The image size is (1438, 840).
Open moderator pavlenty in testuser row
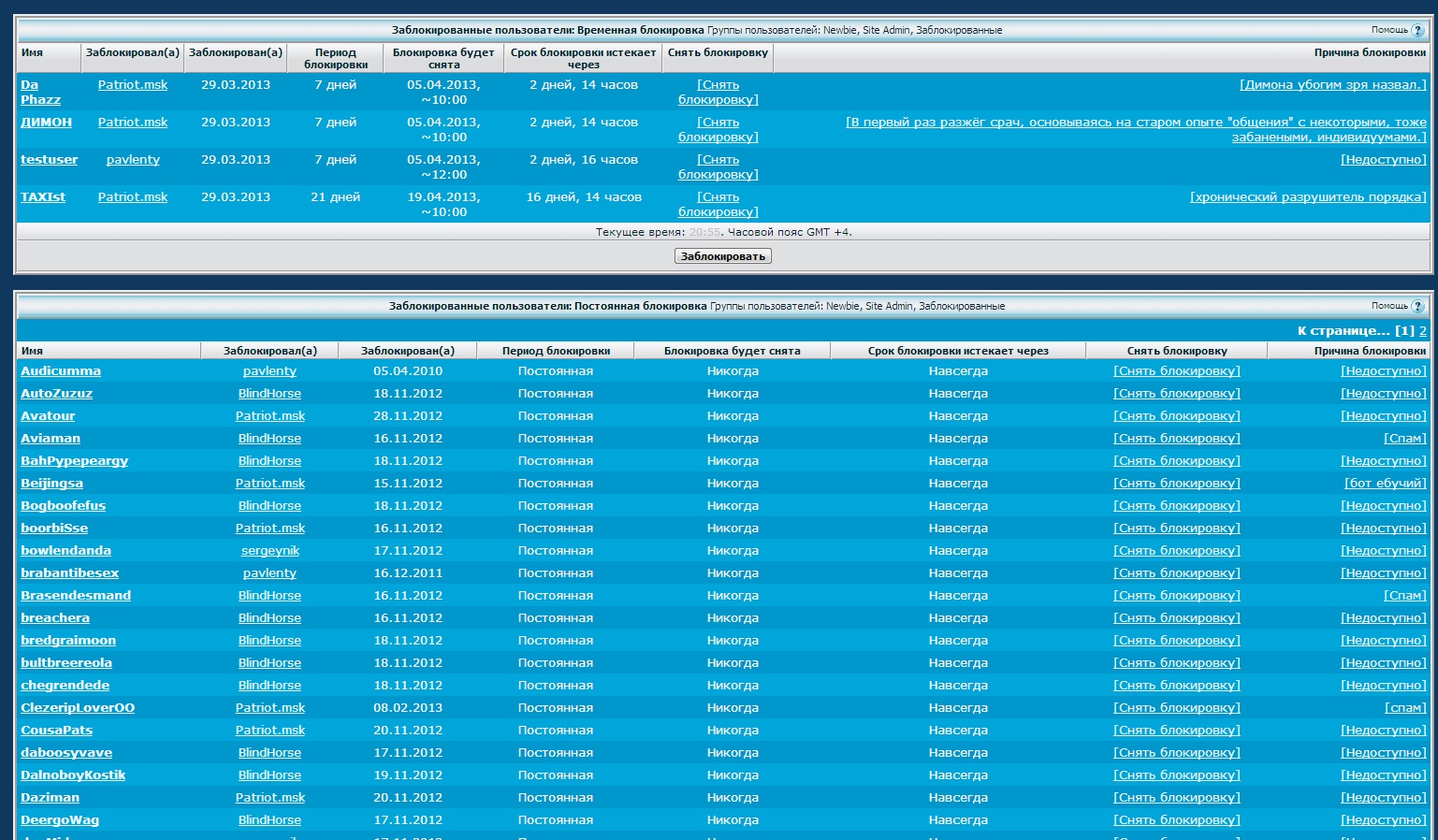click(x=133, y=160)
